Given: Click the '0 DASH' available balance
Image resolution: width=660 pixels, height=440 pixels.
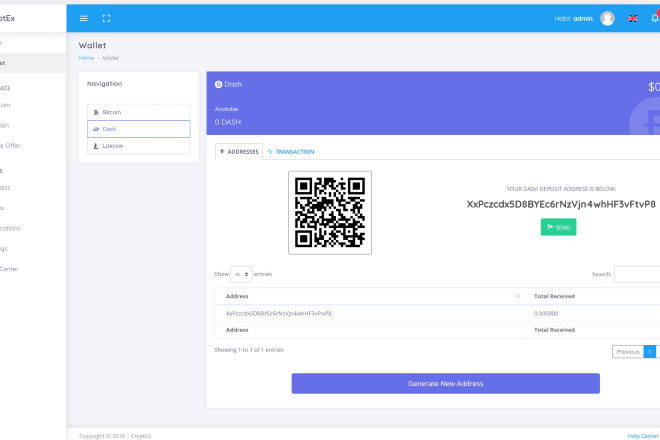Looking at the screenshot, I should coord(228,122).
